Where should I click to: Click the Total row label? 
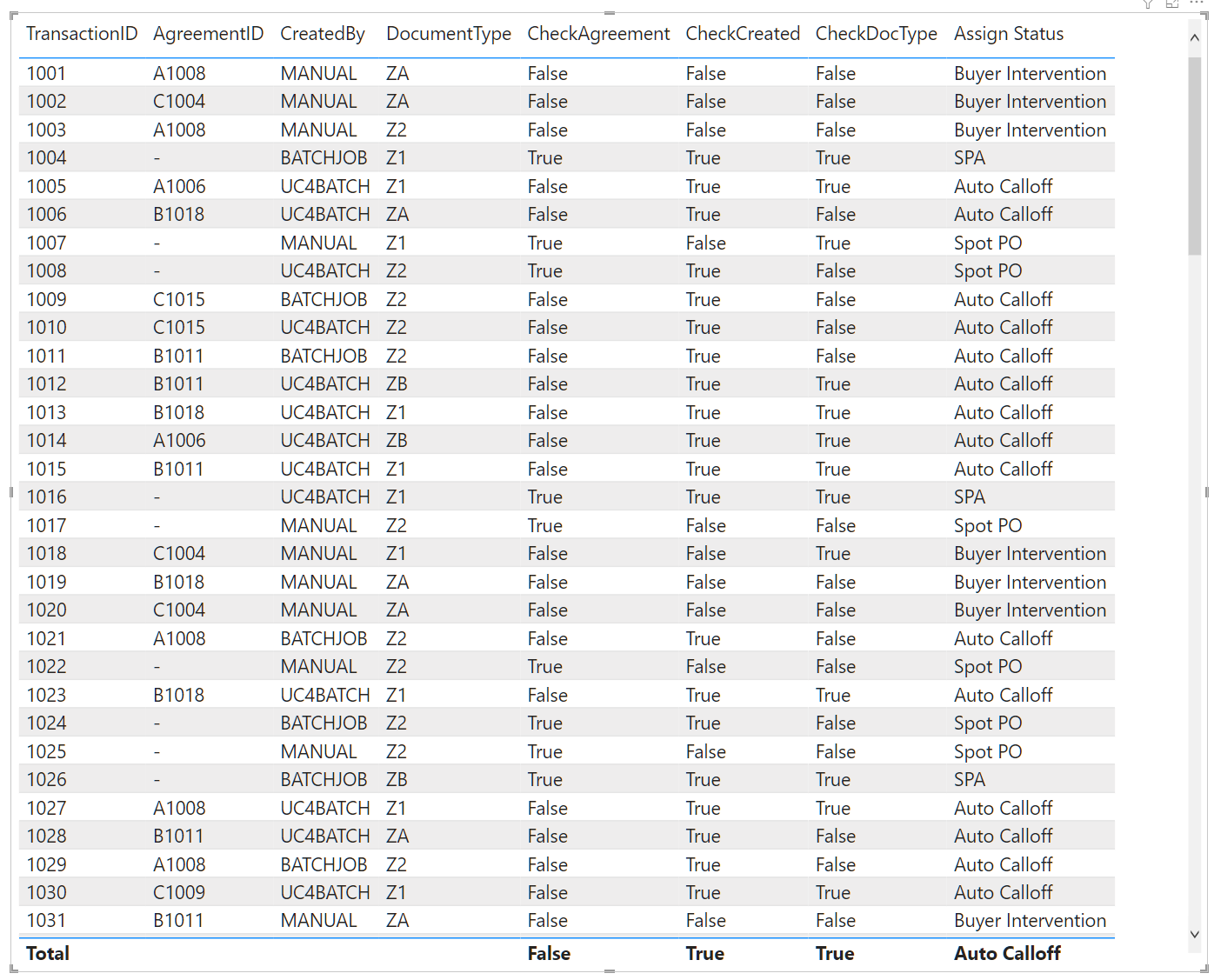[x=48, y=954]
